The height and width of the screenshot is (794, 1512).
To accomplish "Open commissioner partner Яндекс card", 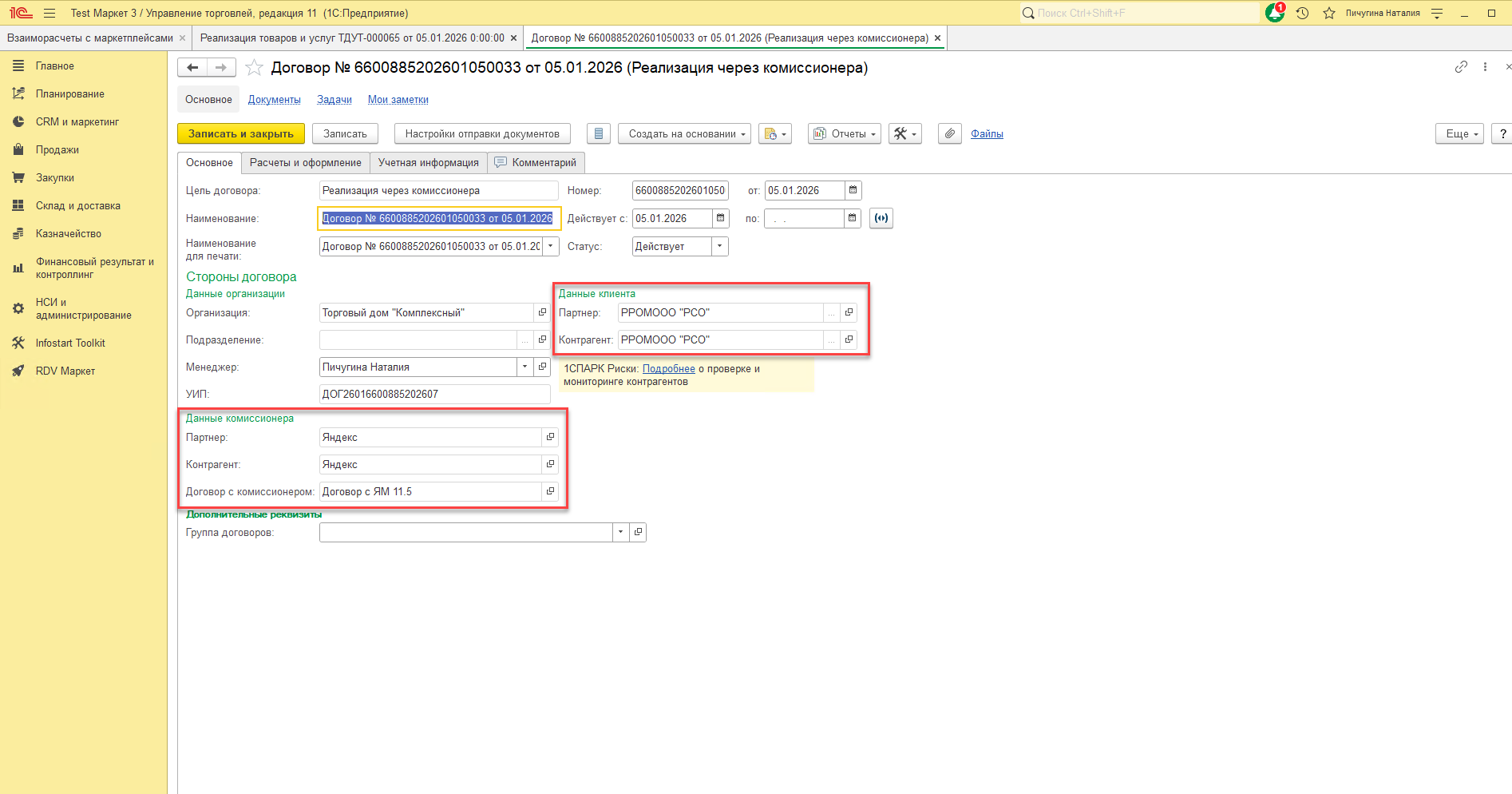I will point(550,437).
